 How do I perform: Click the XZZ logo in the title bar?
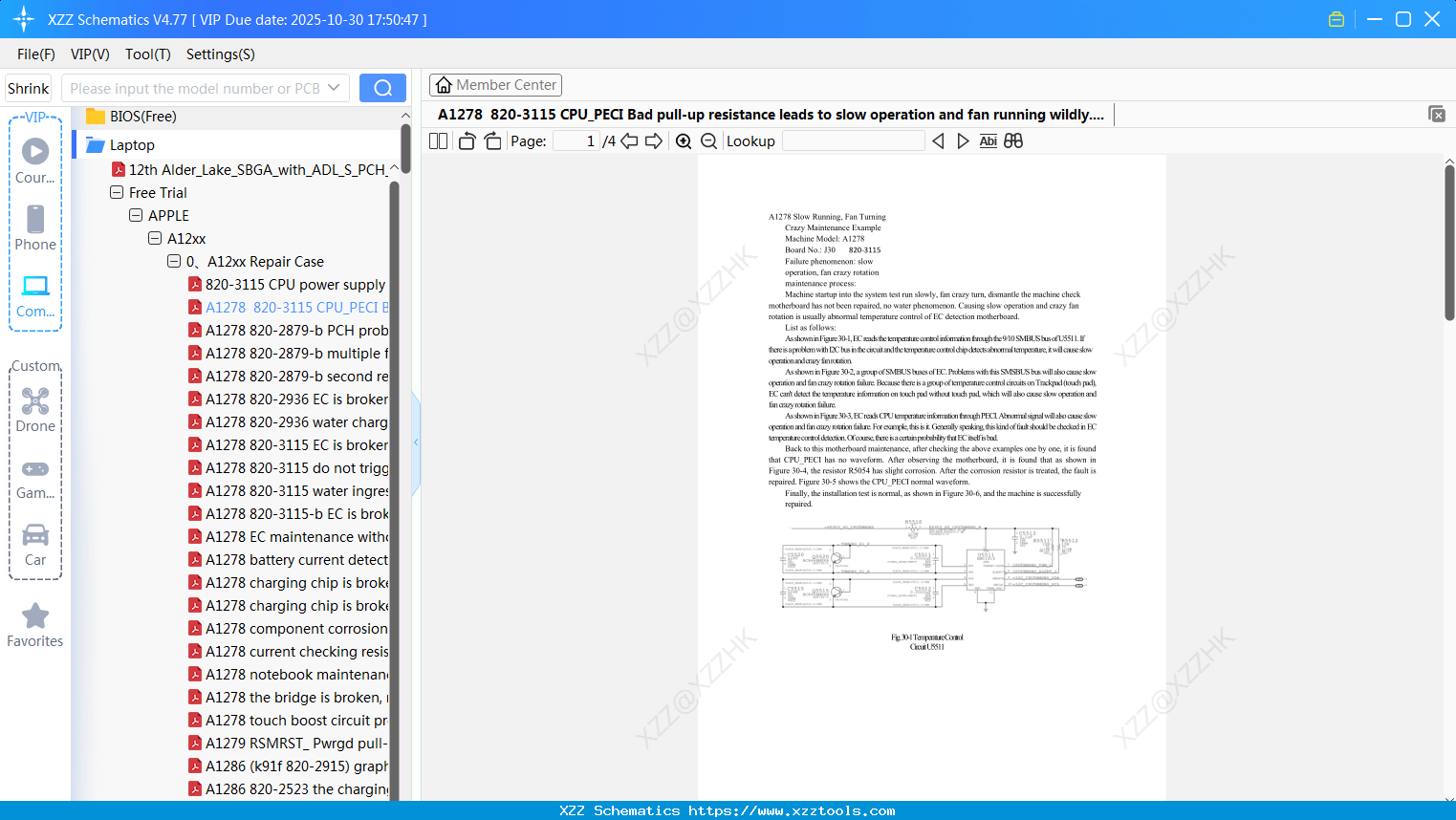point(24,19)
